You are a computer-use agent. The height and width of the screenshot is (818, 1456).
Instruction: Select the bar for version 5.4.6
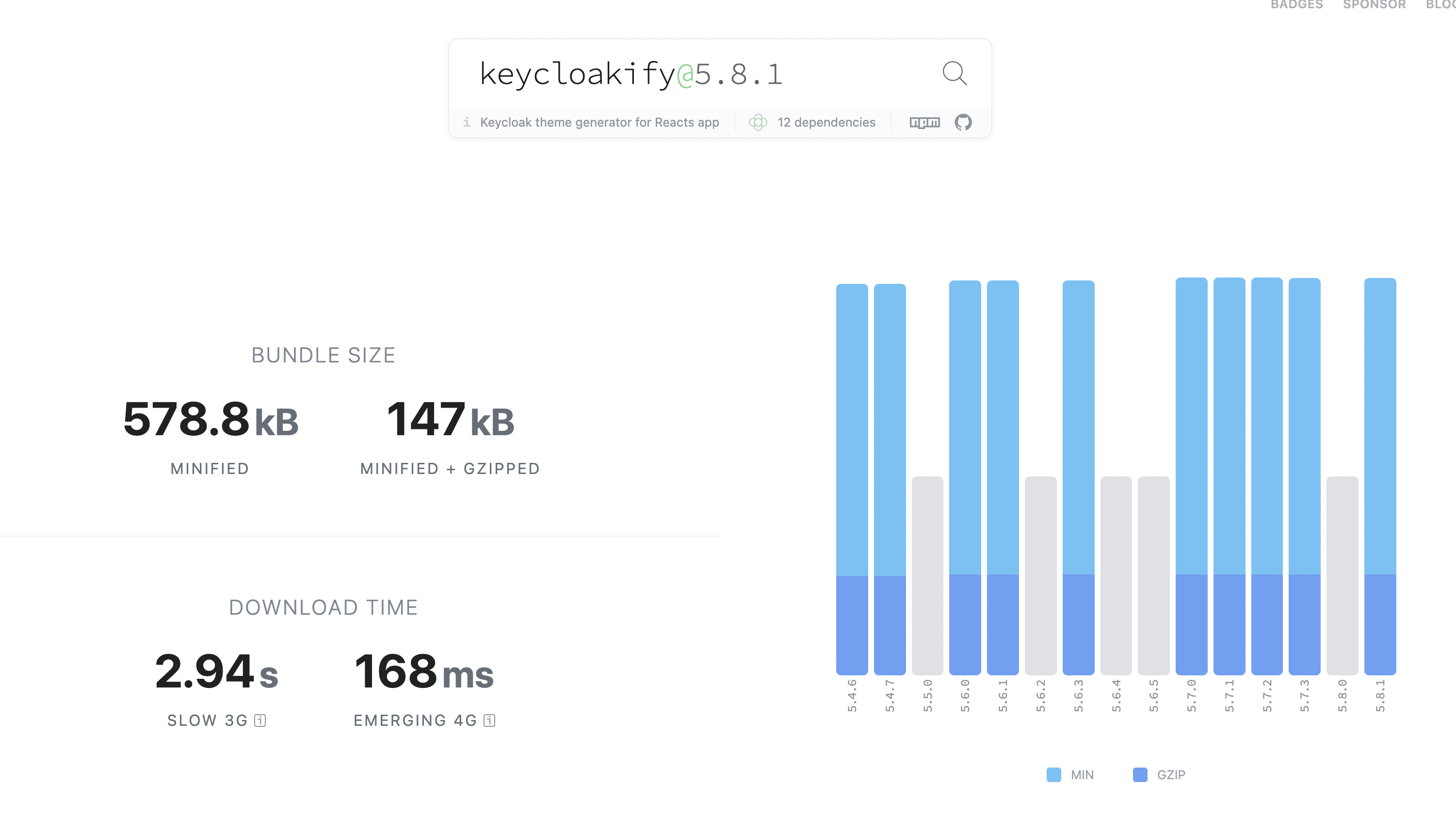tap(852, 480)
